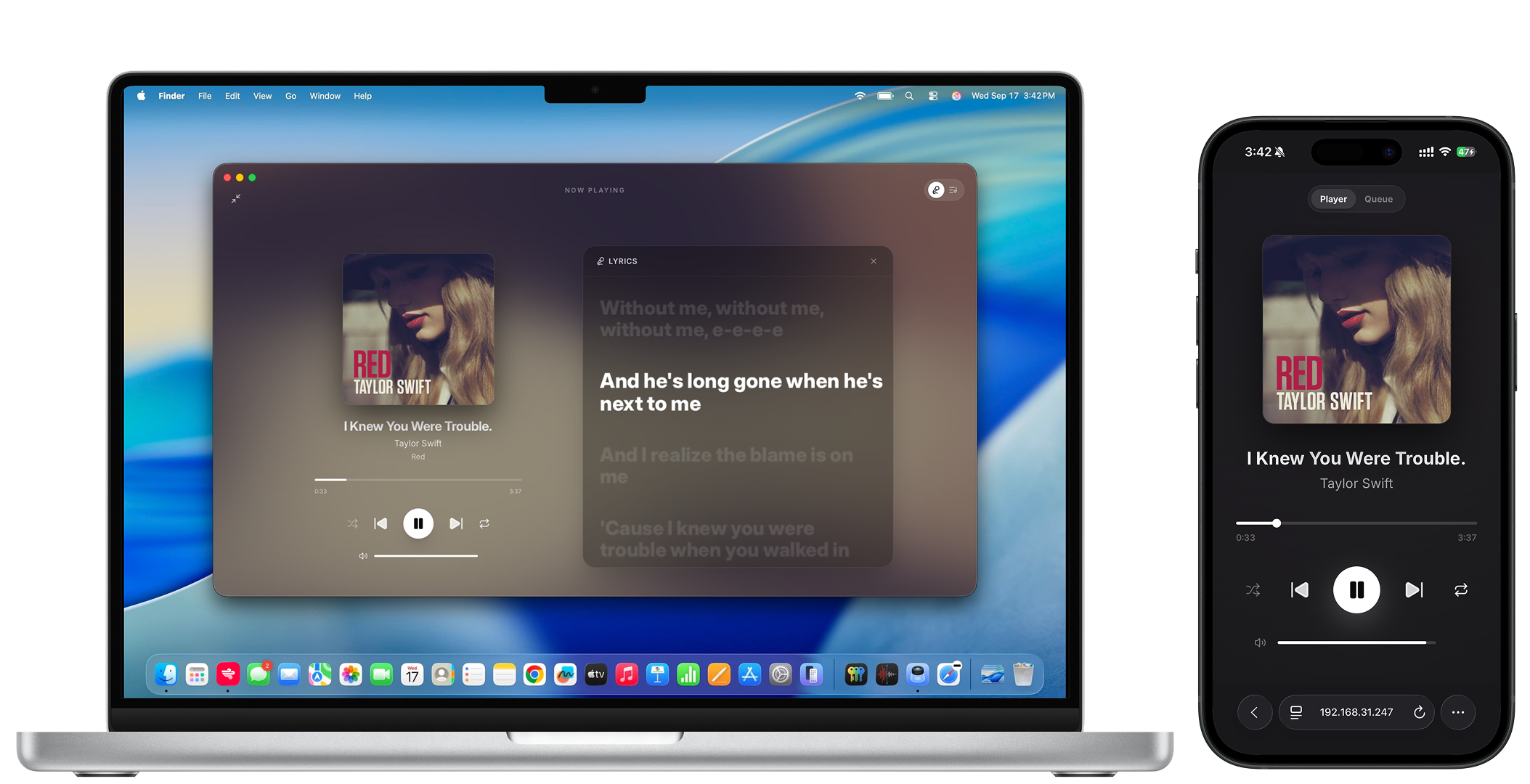1530x784 pixels.
Task: Open the Finder menu
Action: click(171, 96)
